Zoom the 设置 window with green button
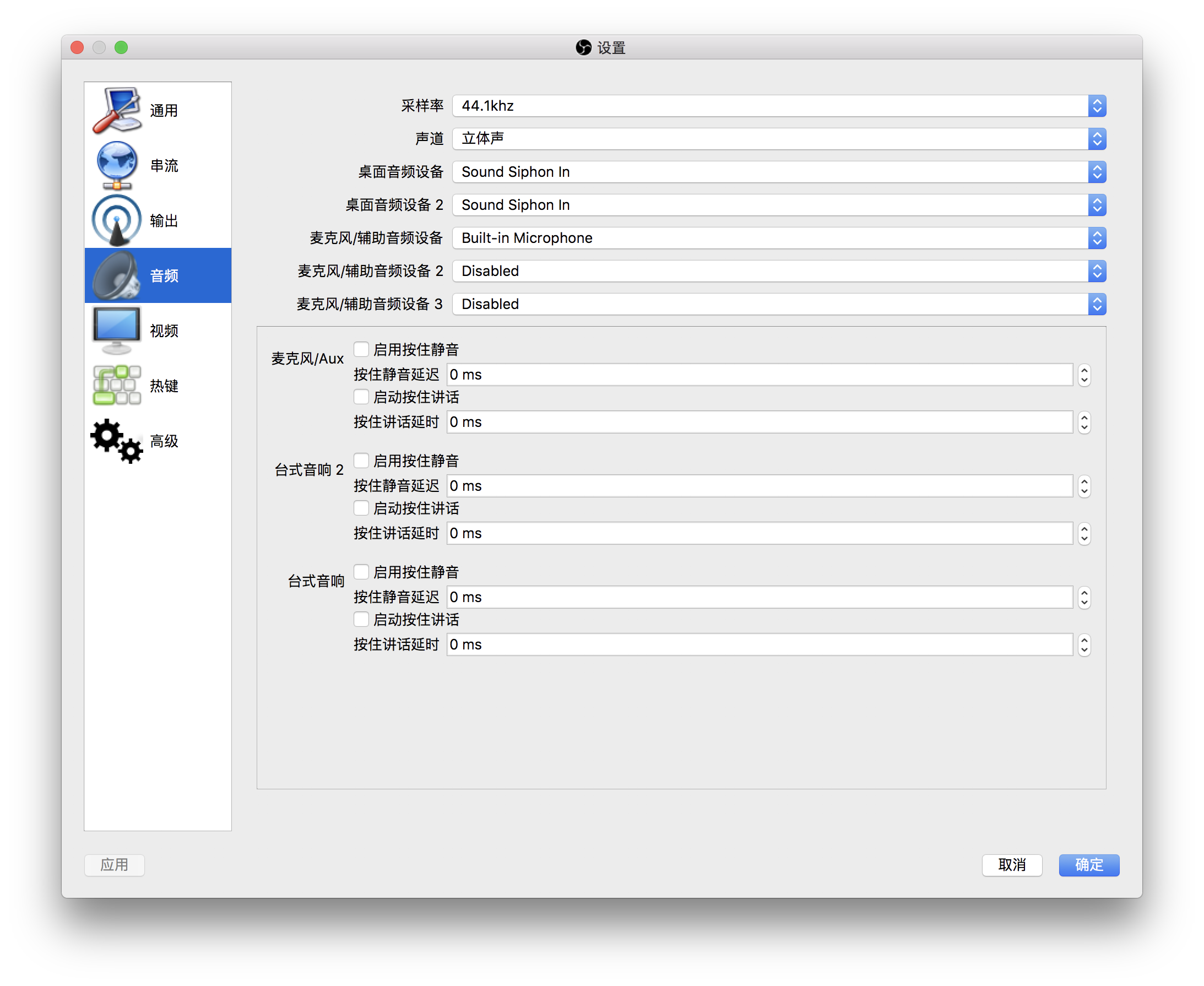The image size is (1204, 986). tap(121, 48)
